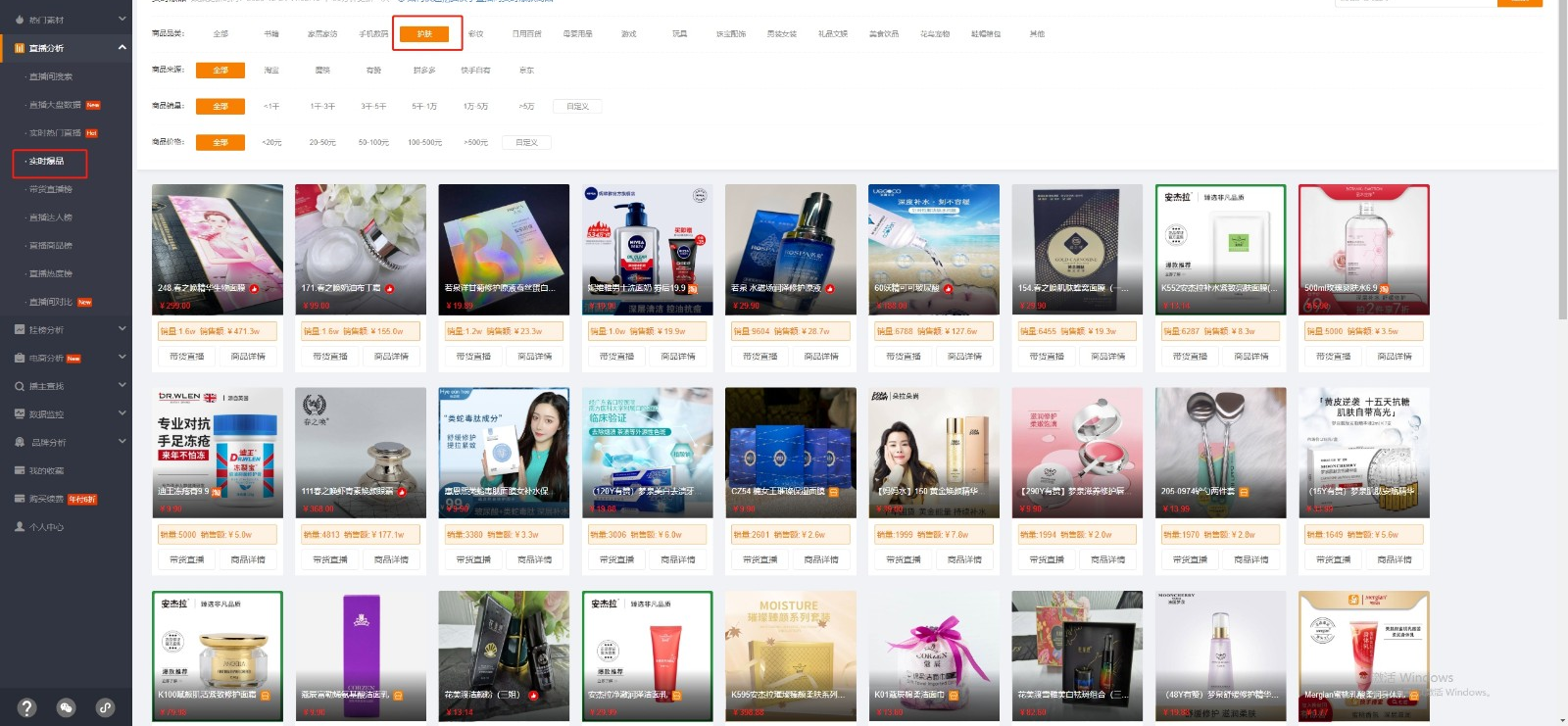
Task: Filter product source by 拼多多
Action: coord(424,70)
